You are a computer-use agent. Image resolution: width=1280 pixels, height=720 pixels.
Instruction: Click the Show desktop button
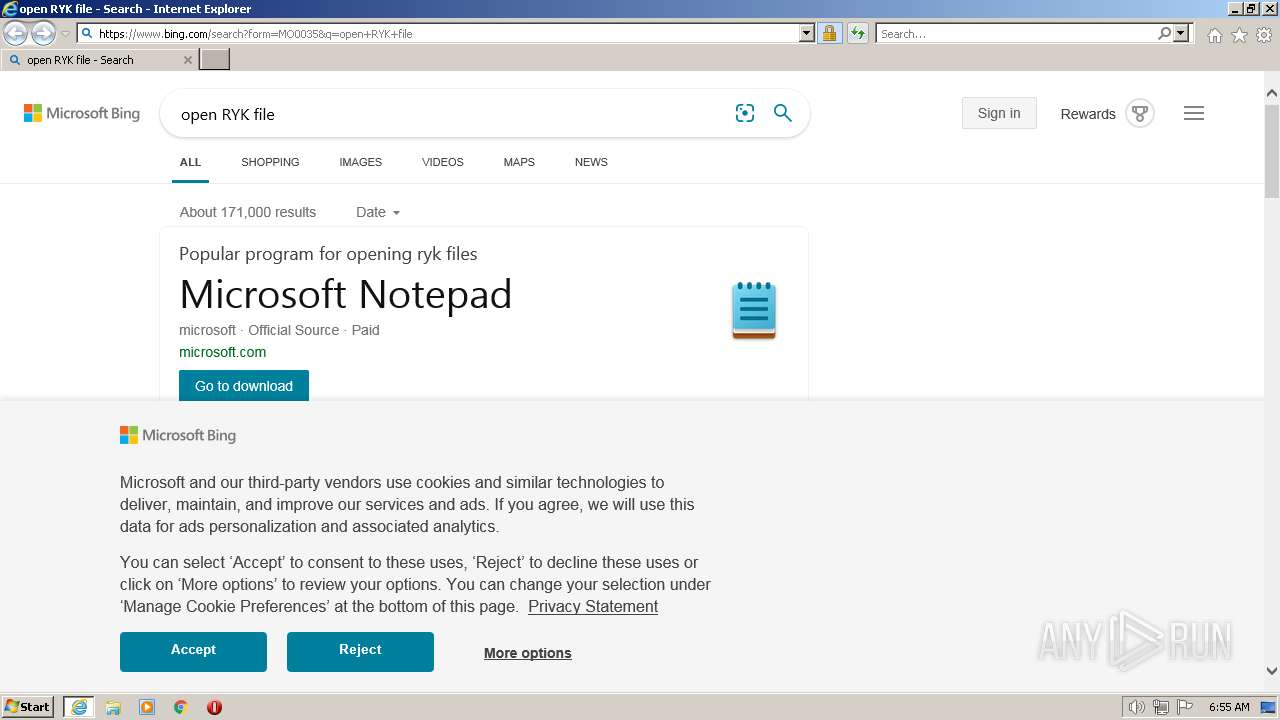click(x=1269, y=707)
